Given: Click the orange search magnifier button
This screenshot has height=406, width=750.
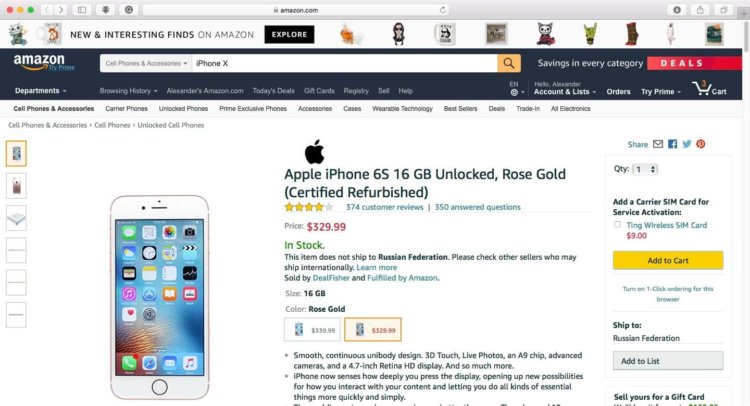Looking at the screenshot, I should pos(509,63).
